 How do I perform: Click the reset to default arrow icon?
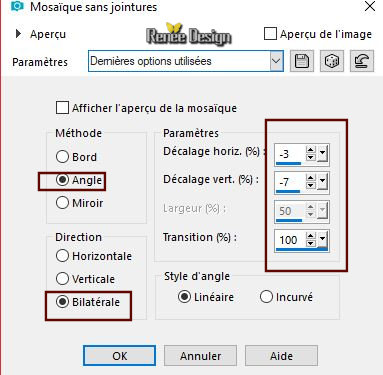[362, 61]
